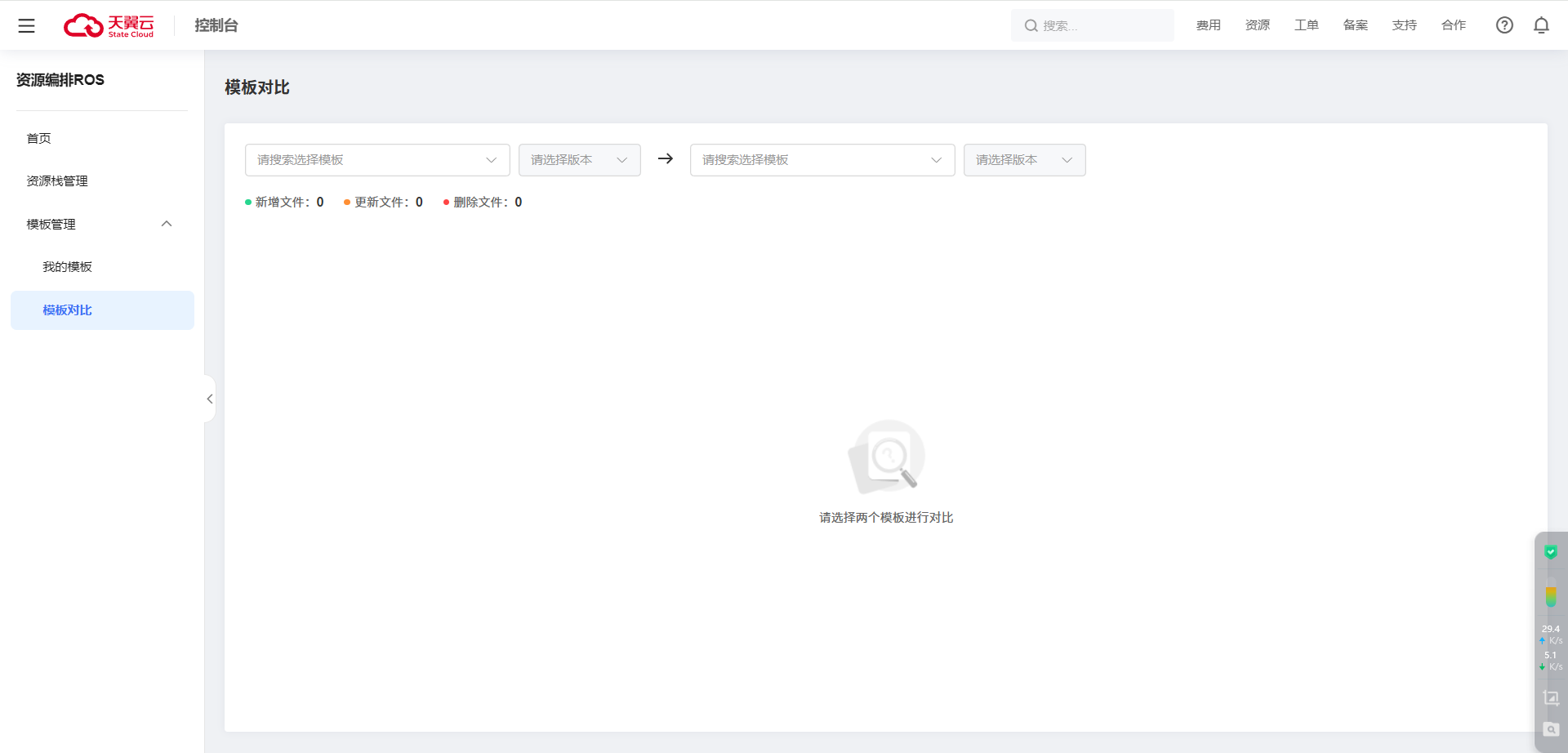Click the State Cloud logo

pos(109,26)
